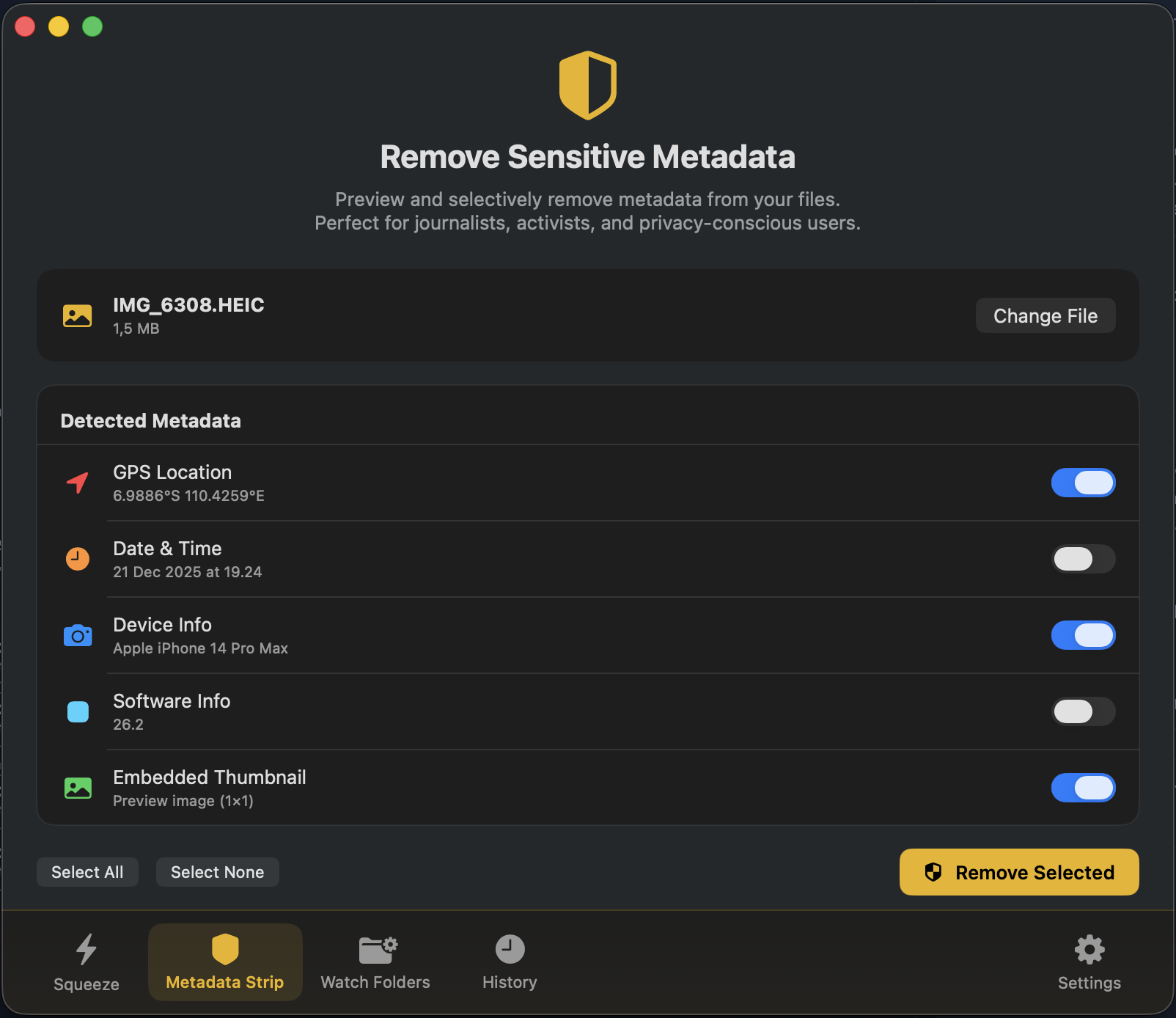Disable the Embedded Thumbnail toggle
Screen dimensions: 1176x1018
(1083, 788)
